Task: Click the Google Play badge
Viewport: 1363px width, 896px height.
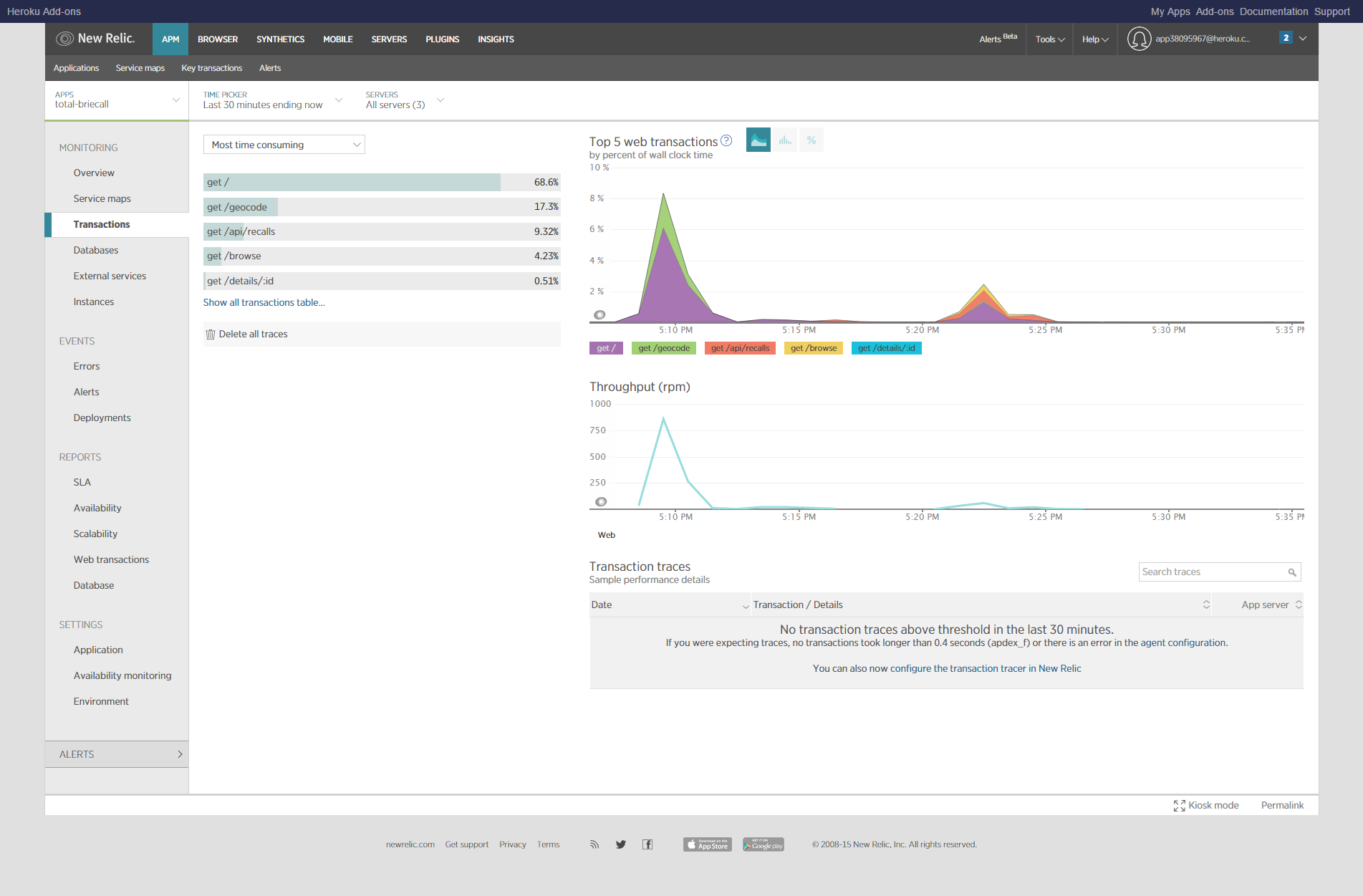Action: (764, 844)
